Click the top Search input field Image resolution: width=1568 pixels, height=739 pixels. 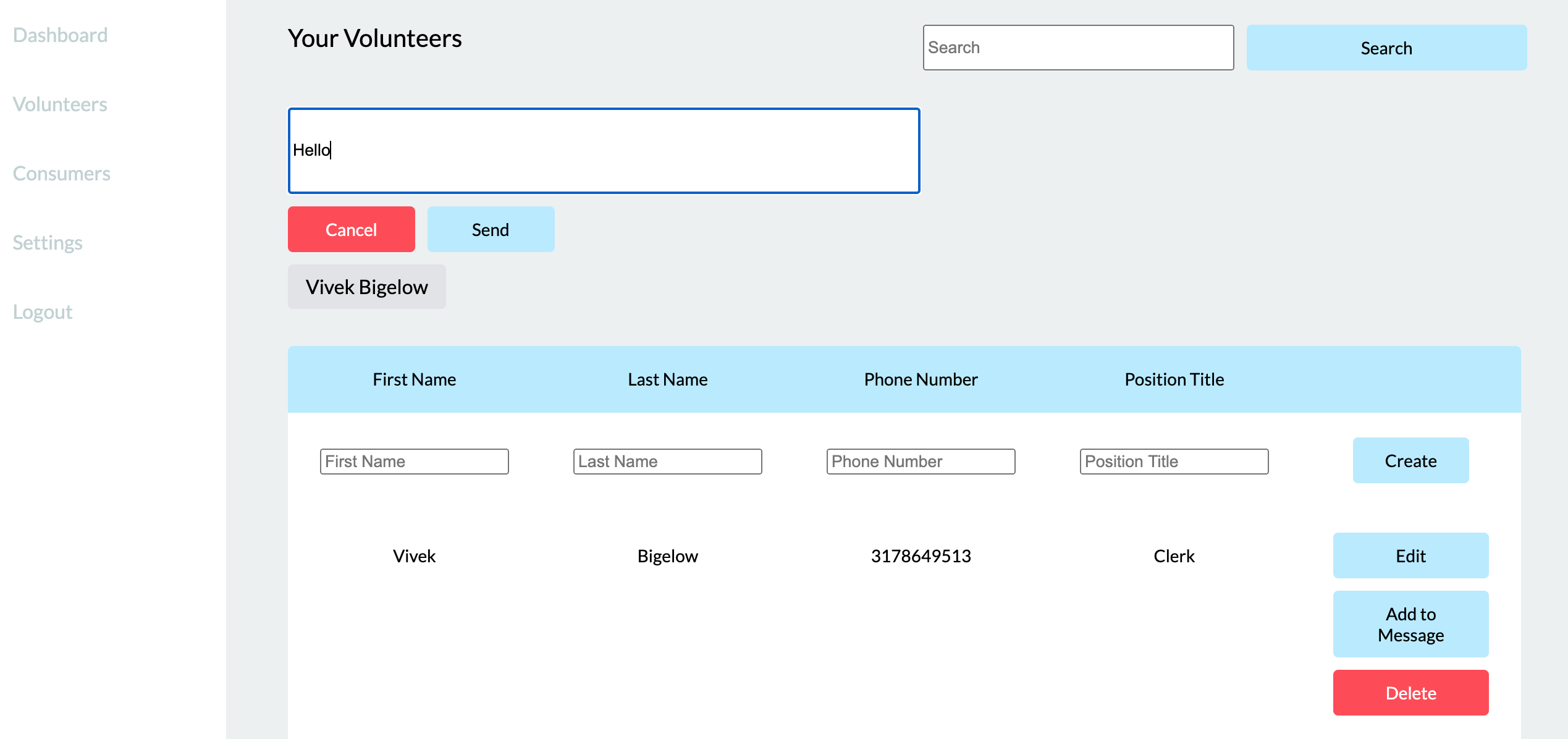[x=1077, y=48]
